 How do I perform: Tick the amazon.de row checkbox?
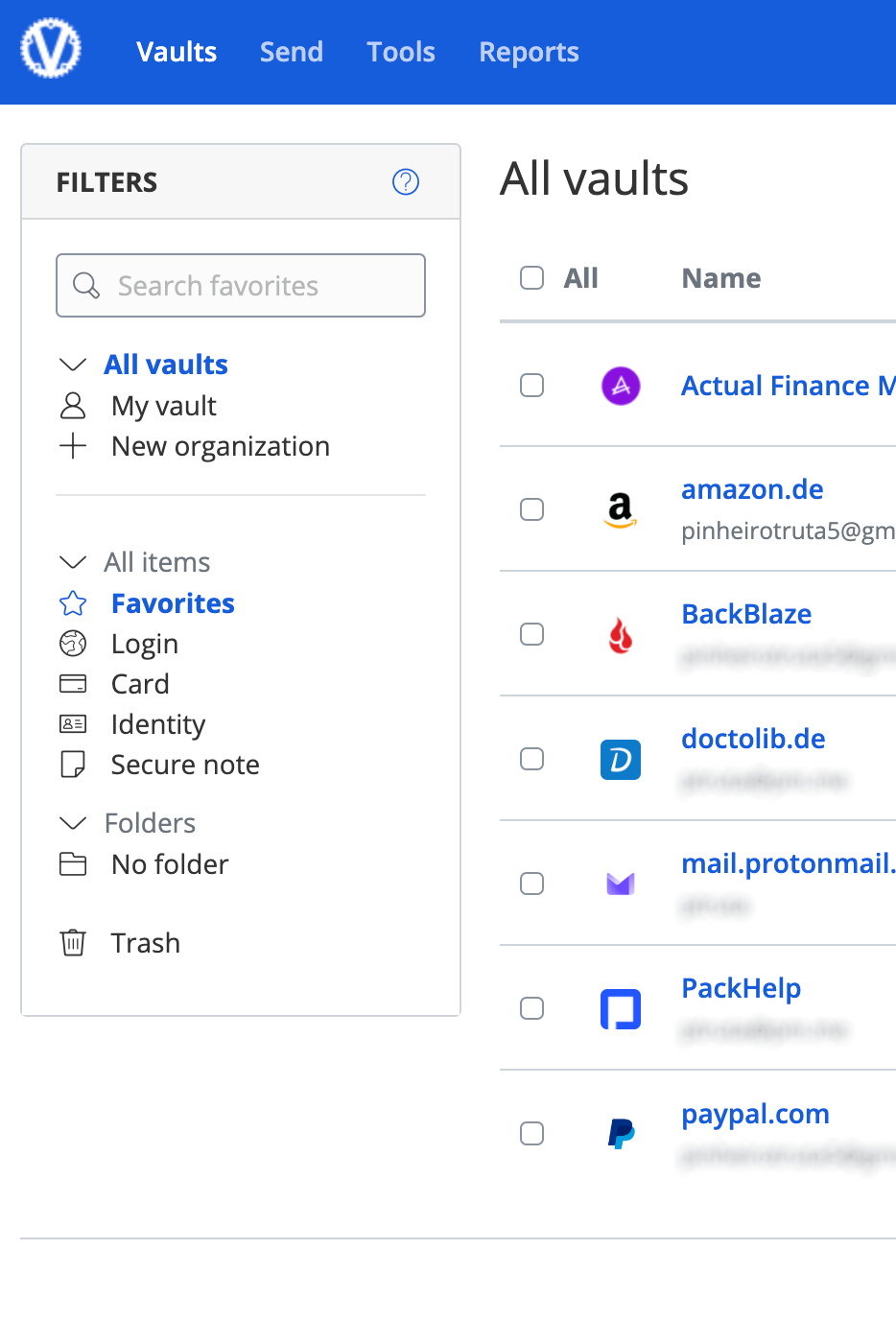(x=531, y=509)
